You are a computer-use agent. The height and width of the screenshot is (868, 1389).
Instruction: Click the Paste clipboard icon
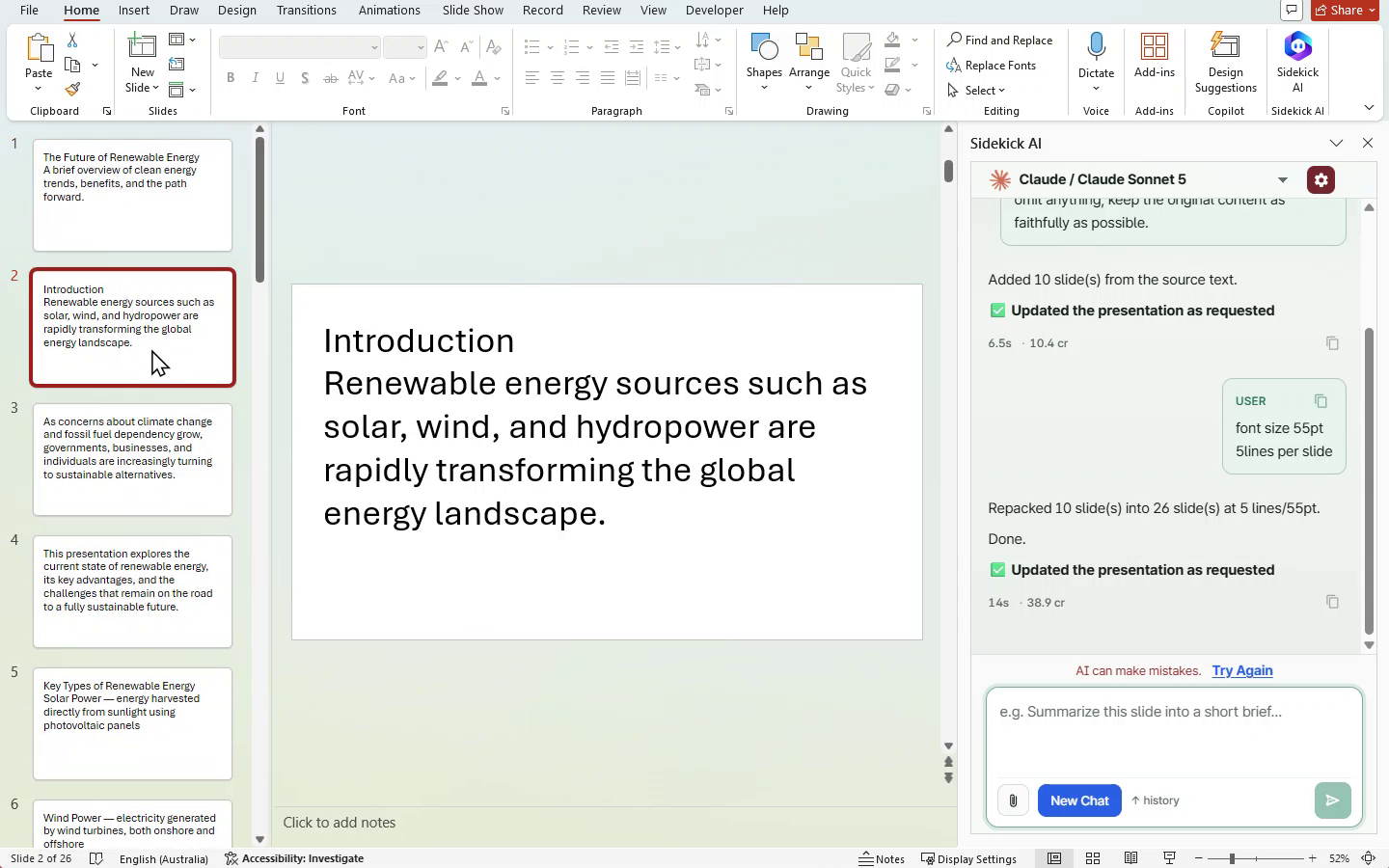coord(39,48)
